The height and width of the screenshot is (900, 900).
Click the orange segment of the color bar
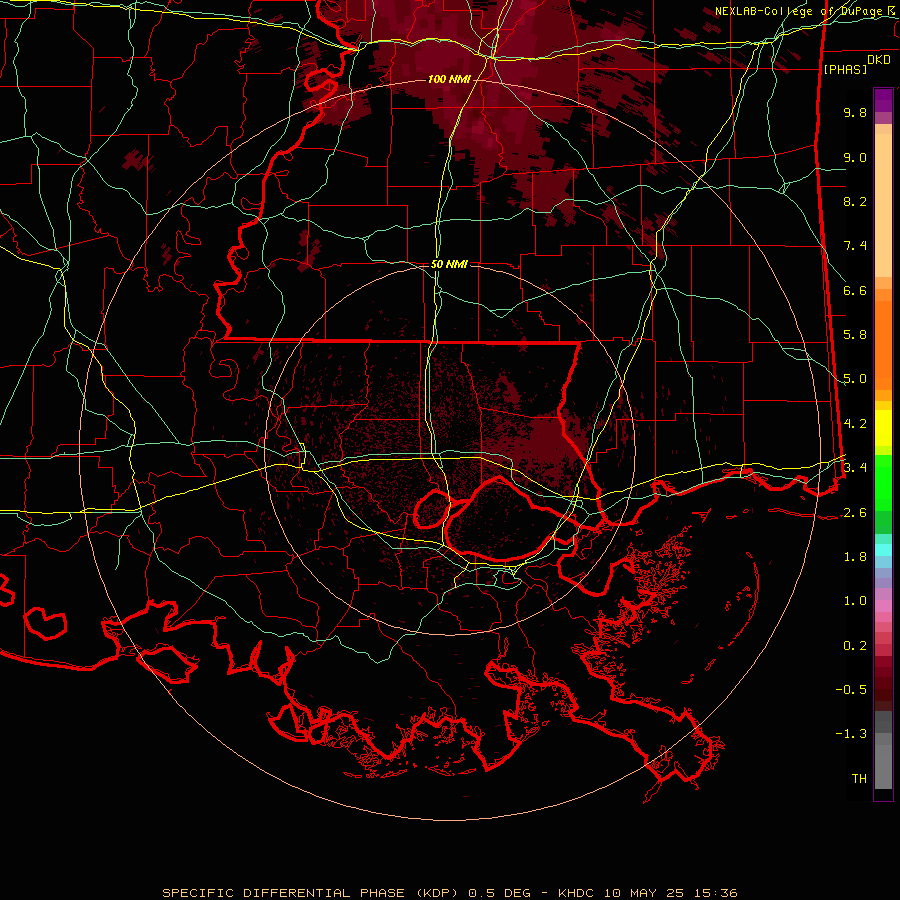pos(883,344)
